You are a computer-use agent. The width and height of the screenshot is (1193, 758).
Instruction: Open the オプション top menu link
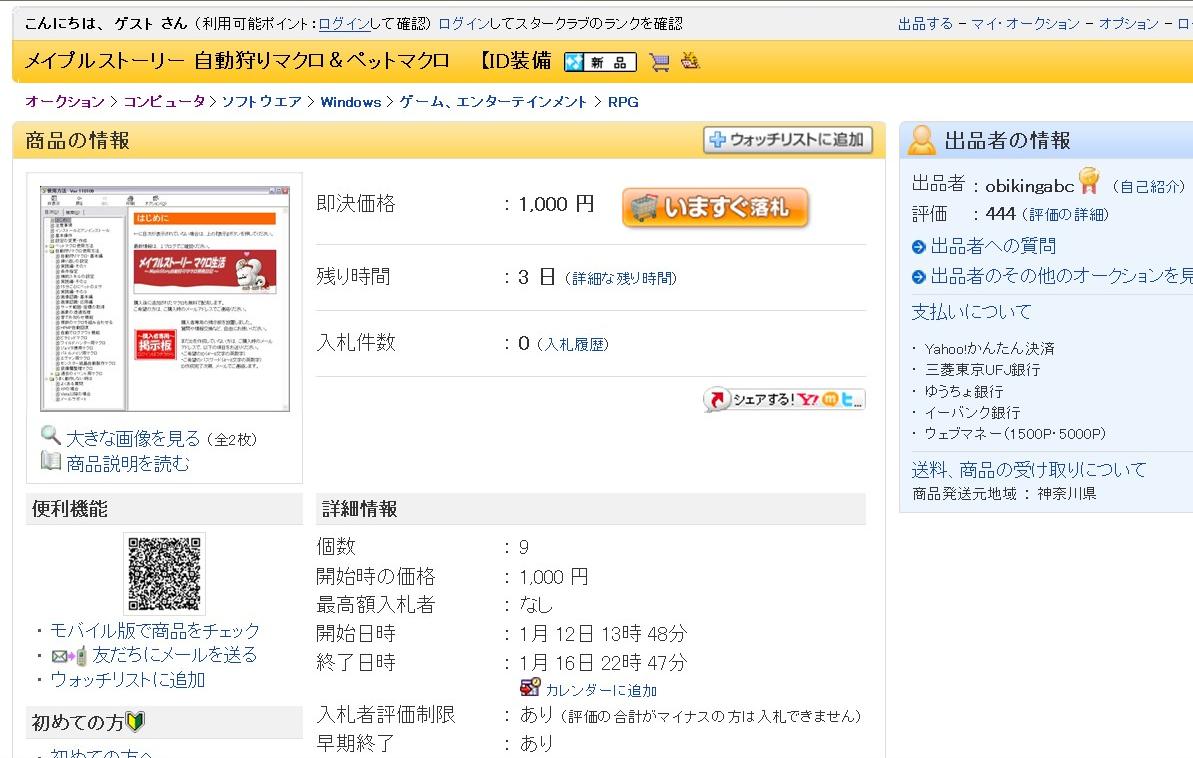(x=1128, y=24)
